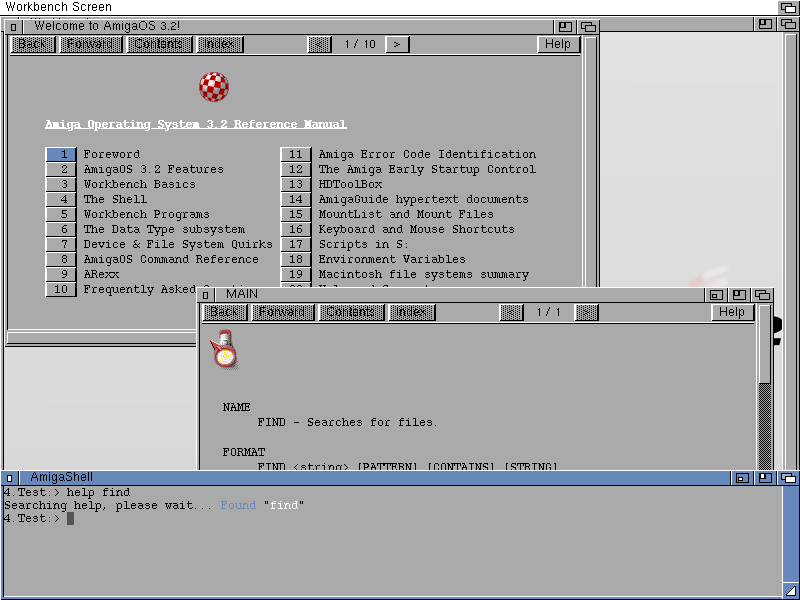The image size is (800, 600).
Task: Click next page arrow in the MAIN window
Action: coord(586,312)
